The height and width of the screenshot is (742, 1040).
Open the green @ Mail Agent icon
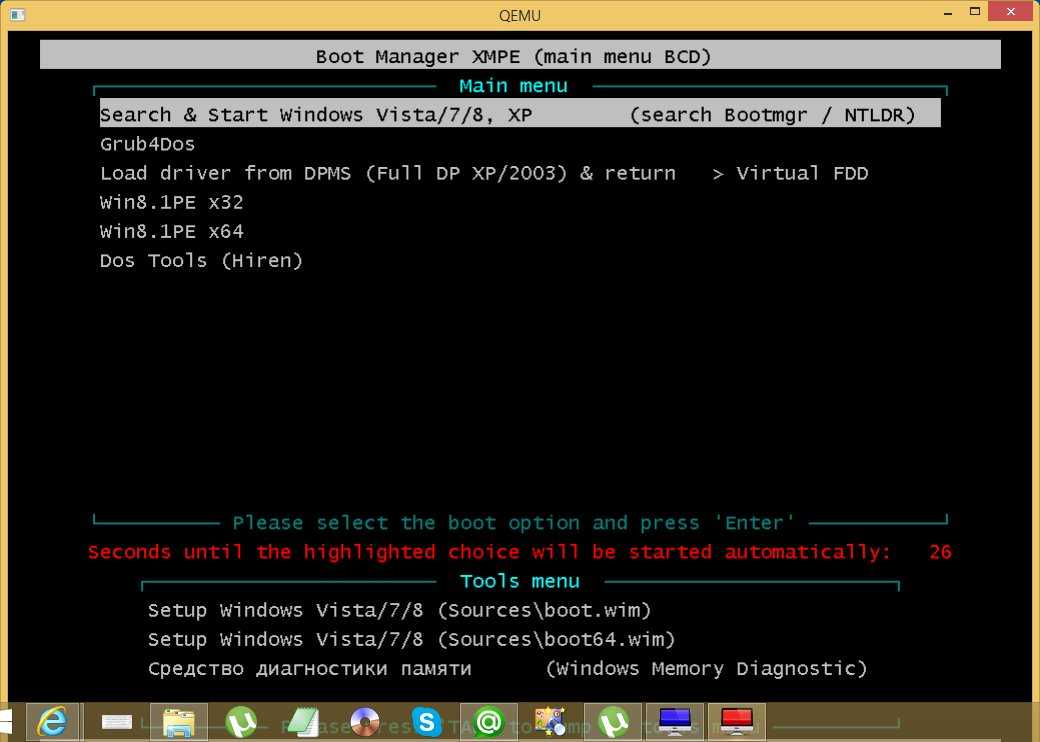(489, 722)
